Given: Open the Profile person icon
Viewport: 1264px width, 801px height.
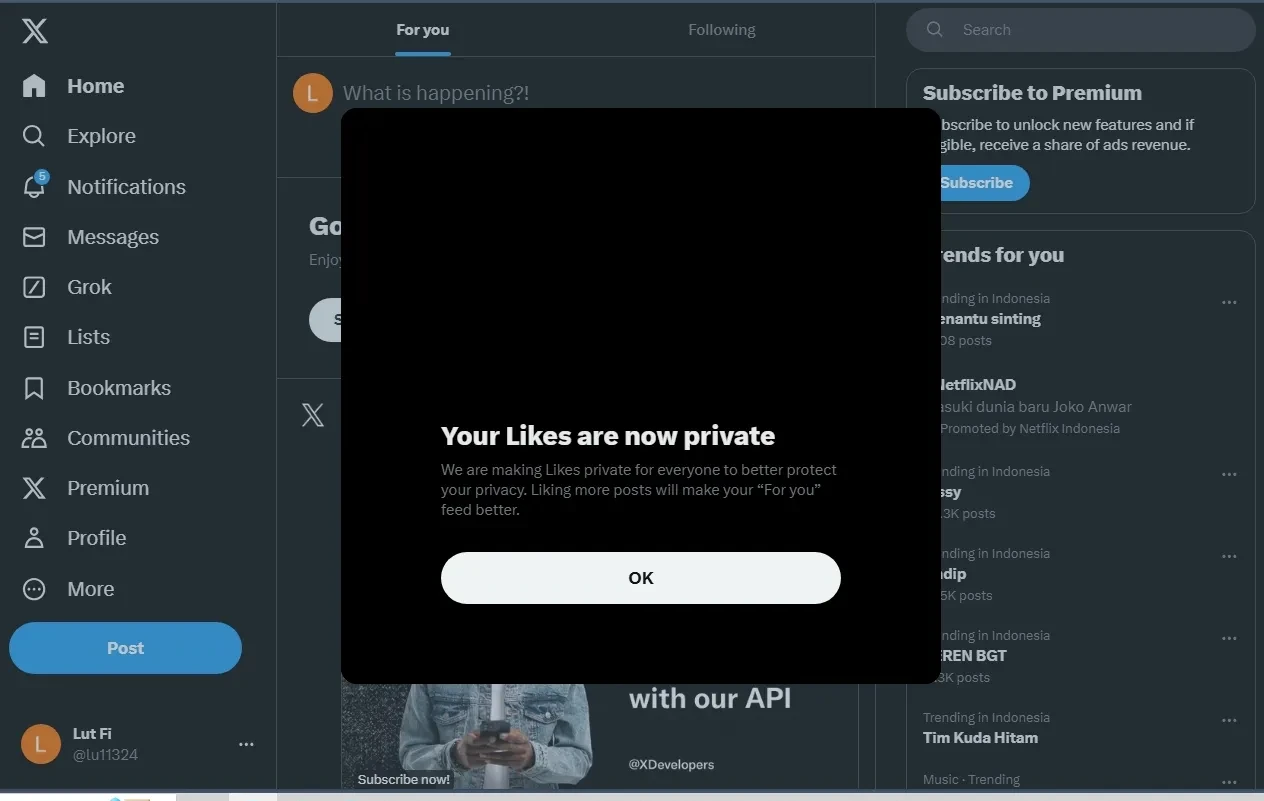Looking at the screenshot, I should click(34, 538).
